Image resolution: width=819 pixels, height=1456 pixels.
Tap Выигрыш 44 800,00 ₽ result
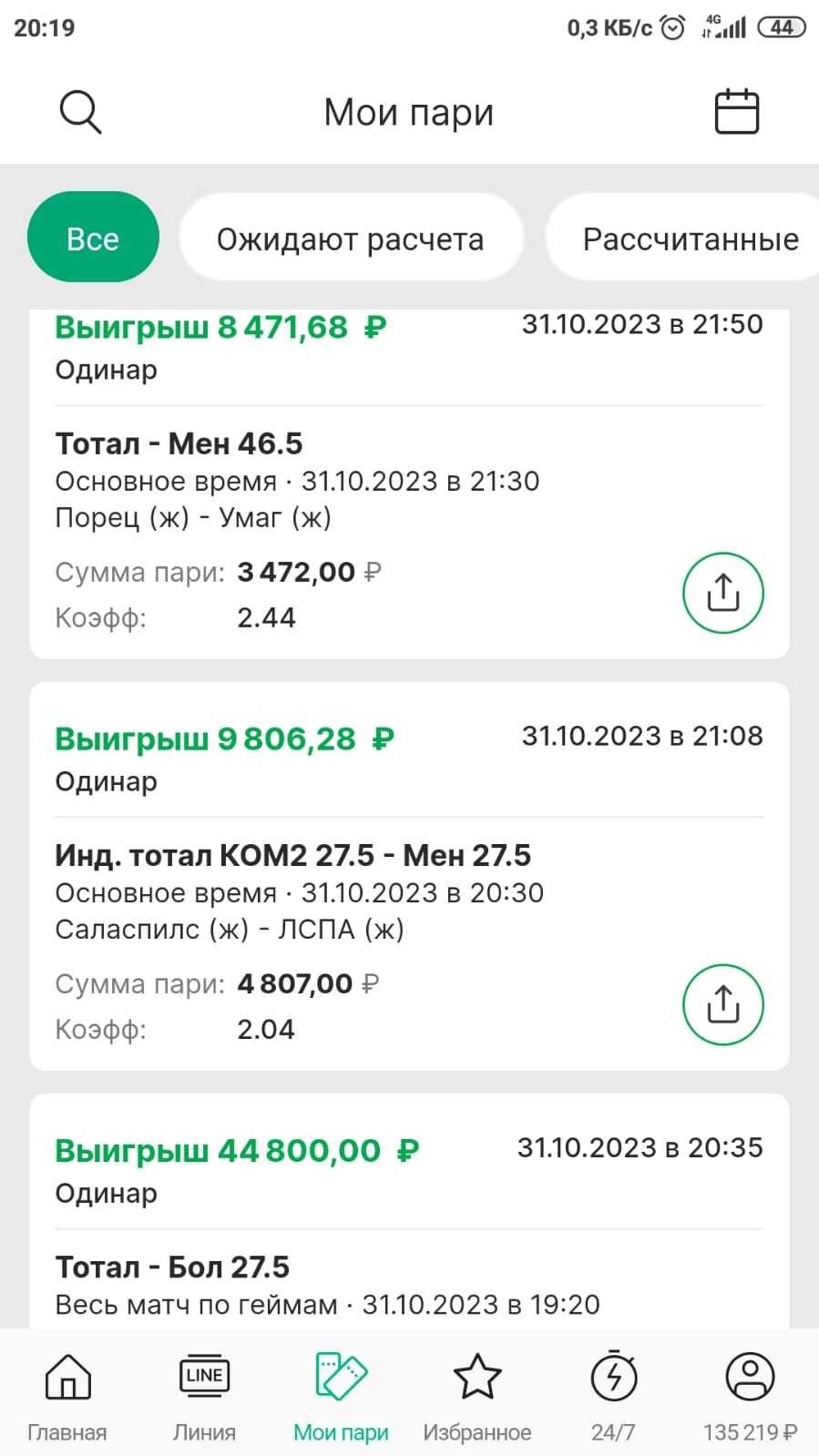pos(237,1150)
